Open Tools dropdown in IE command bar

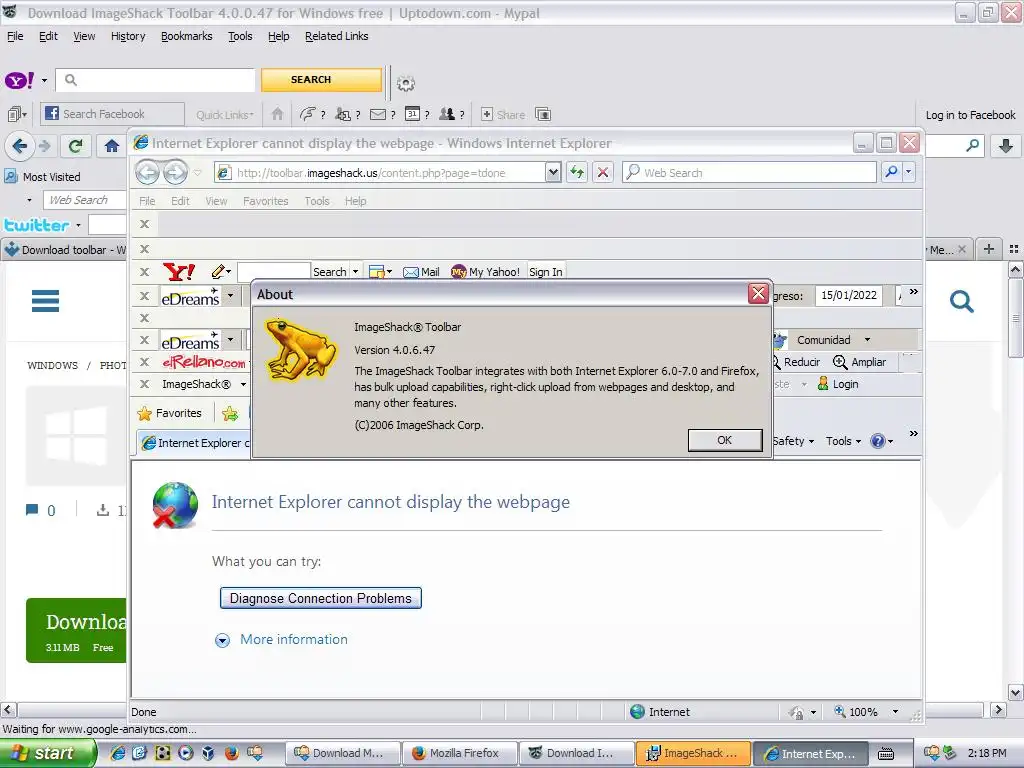pos(843,441)
